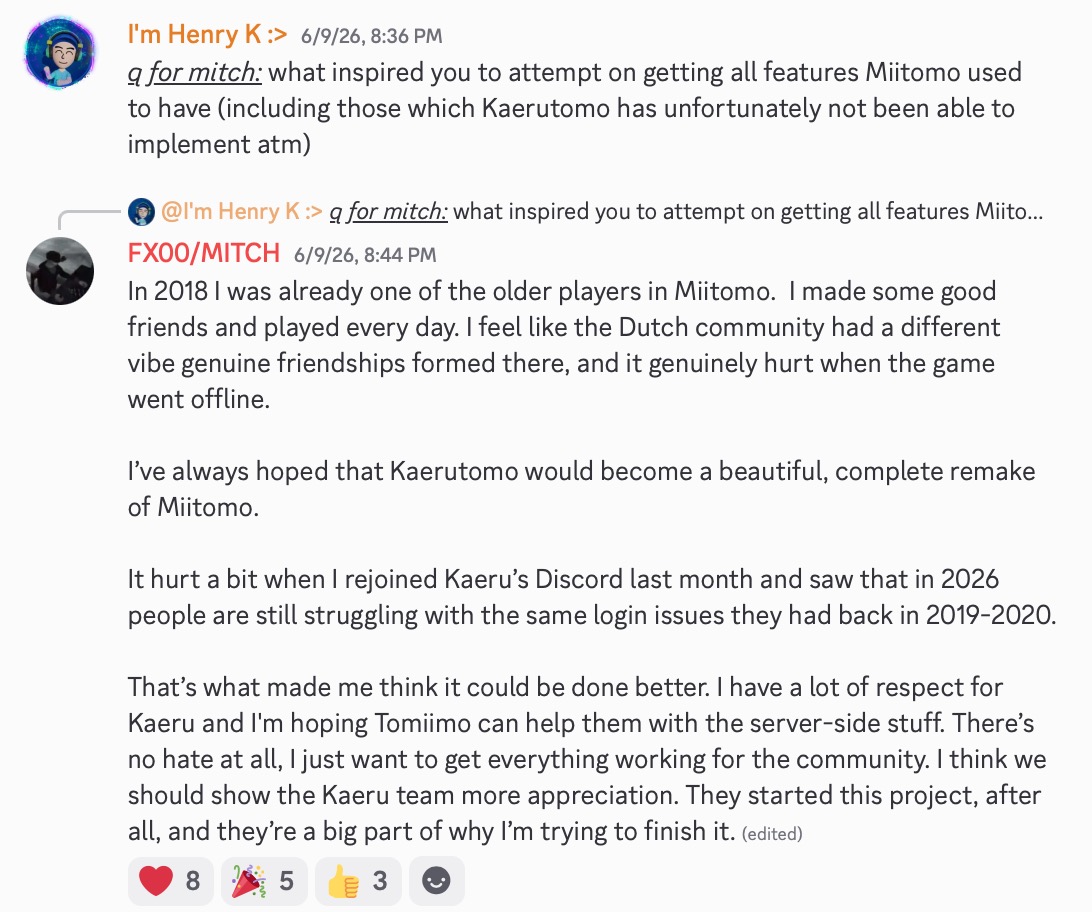Toggle the thumbs up reaction

(x=357, y=881)
